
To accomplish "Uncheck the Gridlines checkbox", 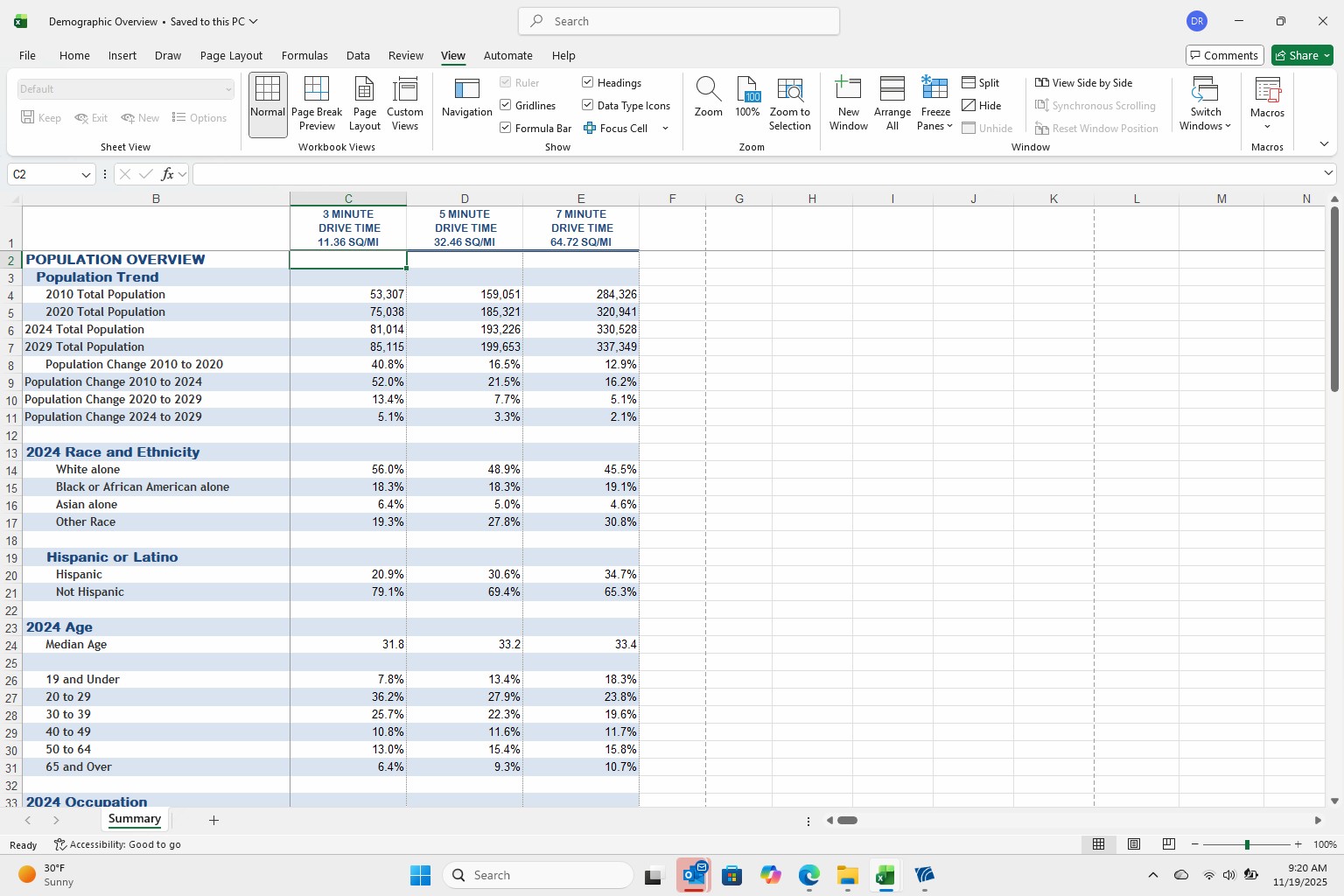I will coord(506,106).
